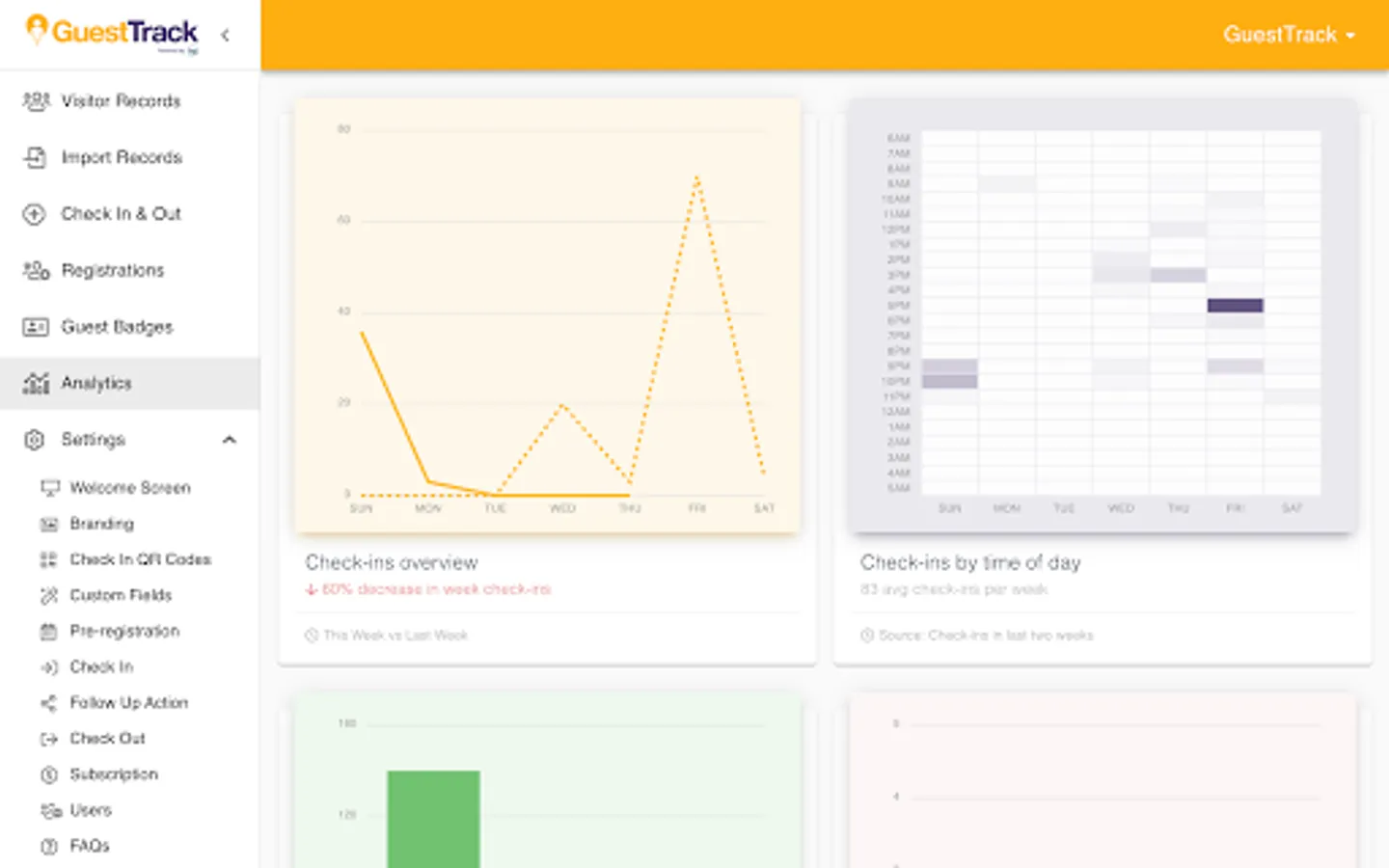Click the Welcome Screen monitor icon
1389x868 pixels.
click(x=49, y=488)
